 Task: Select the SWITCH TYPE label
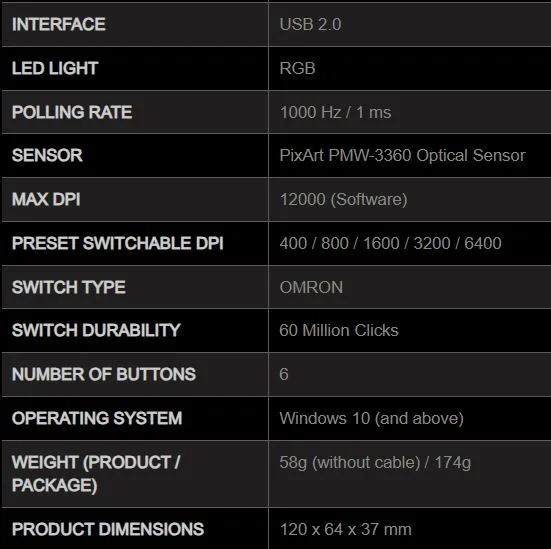(x=69, y=287)
